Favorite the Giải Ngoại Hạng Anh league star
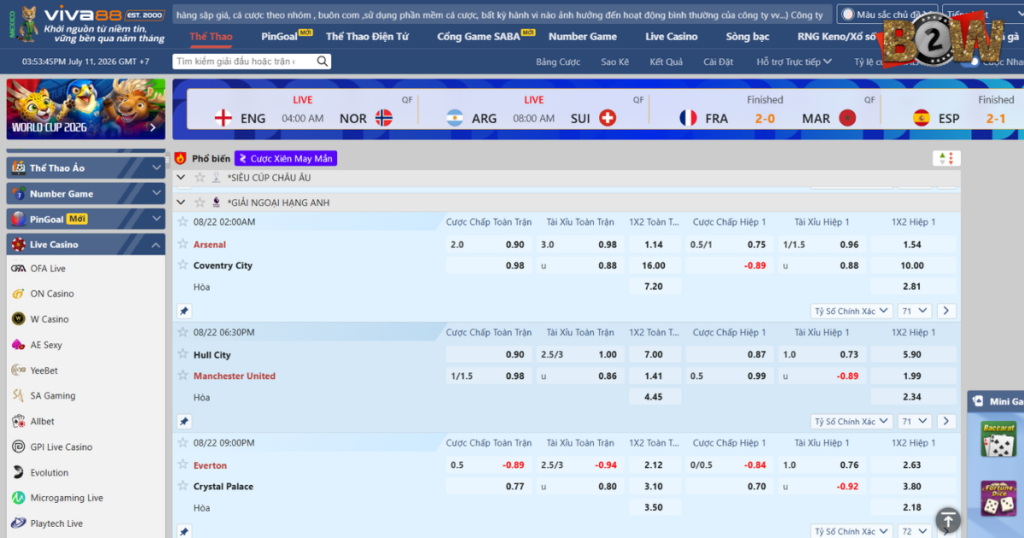This screenshot has width=1024, height=538. (x=200, y=202)
